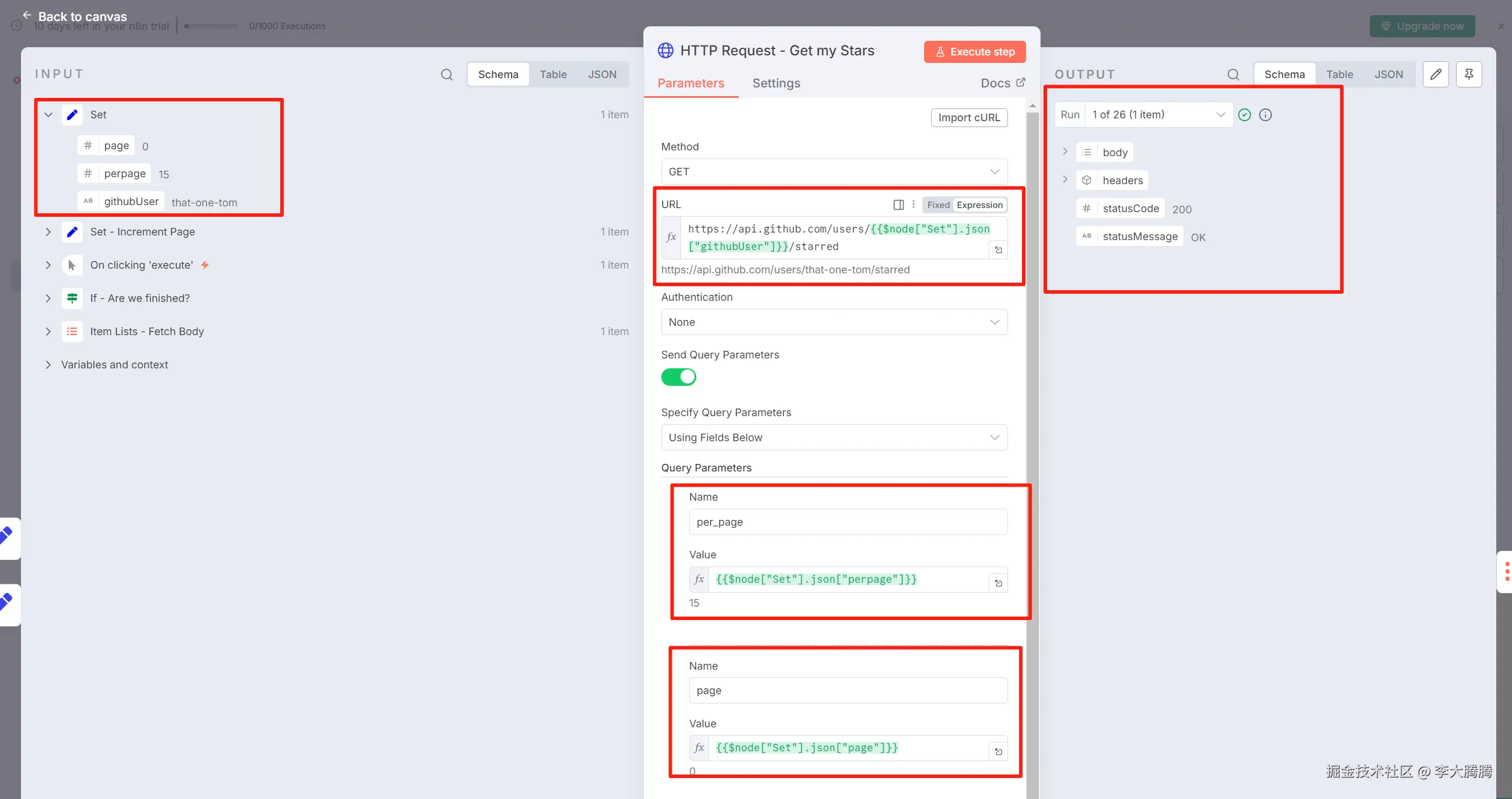The width and height of the screenshot is (1512, 799).
Task: Click the edit output pencil icon
Action: [1436, 75]
